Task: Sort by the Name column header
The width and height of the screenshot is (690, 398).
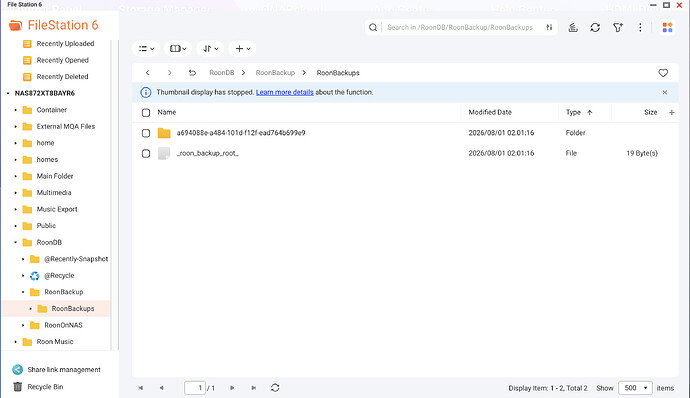Action: coord(167,112)
